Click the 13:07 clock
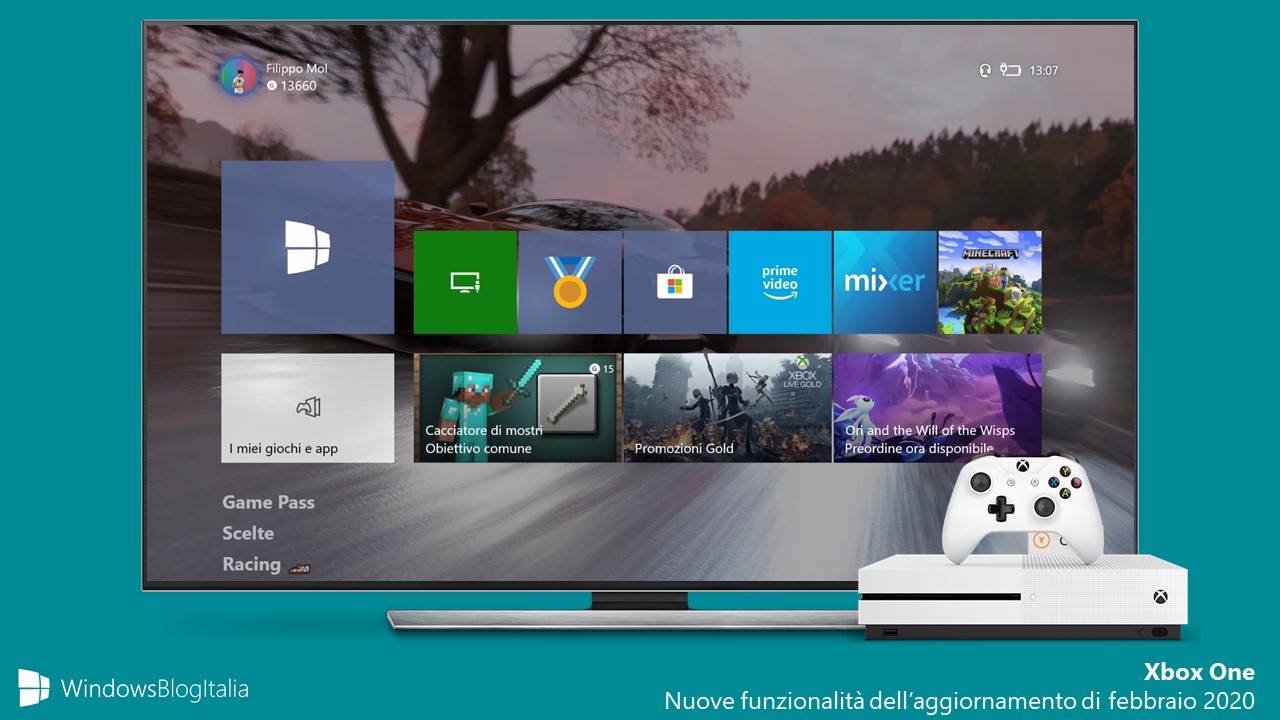 (x=1043, y=70)
